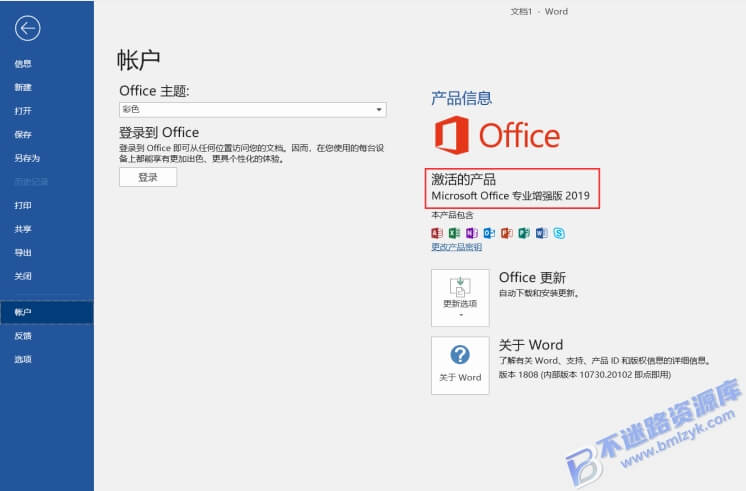Open the Office 主题 dropdown set to 彩色
Image resolution: width=746 pixels, height=491 pixels.
coord(253,110)
